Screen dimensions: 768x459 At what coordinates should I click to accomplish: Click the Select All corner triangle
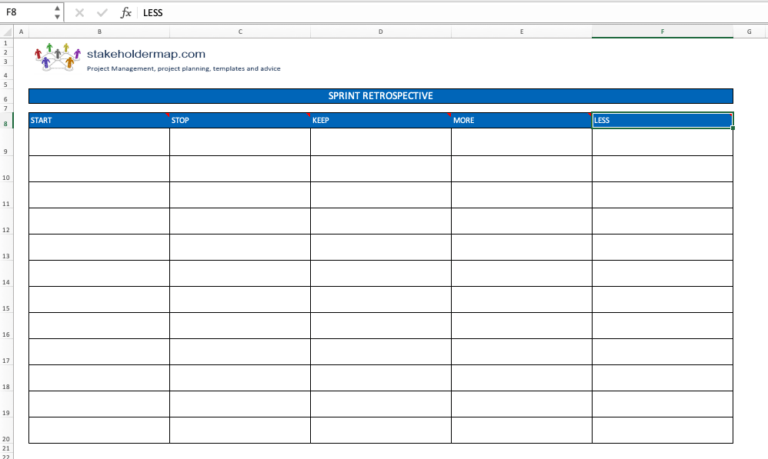tap(7, 32)
